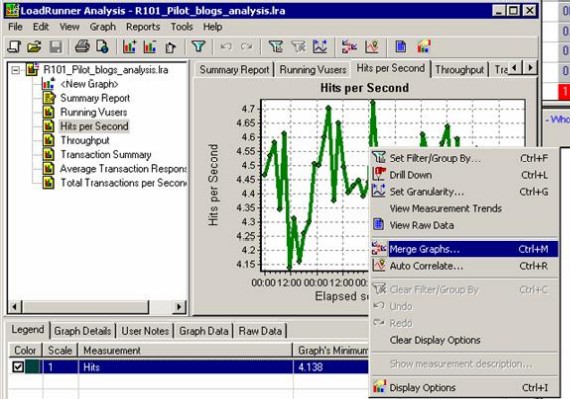This screenshot has width=570, height=399.
Task: Click the New session toolbar icon
Action: click(x=15, y=47)
